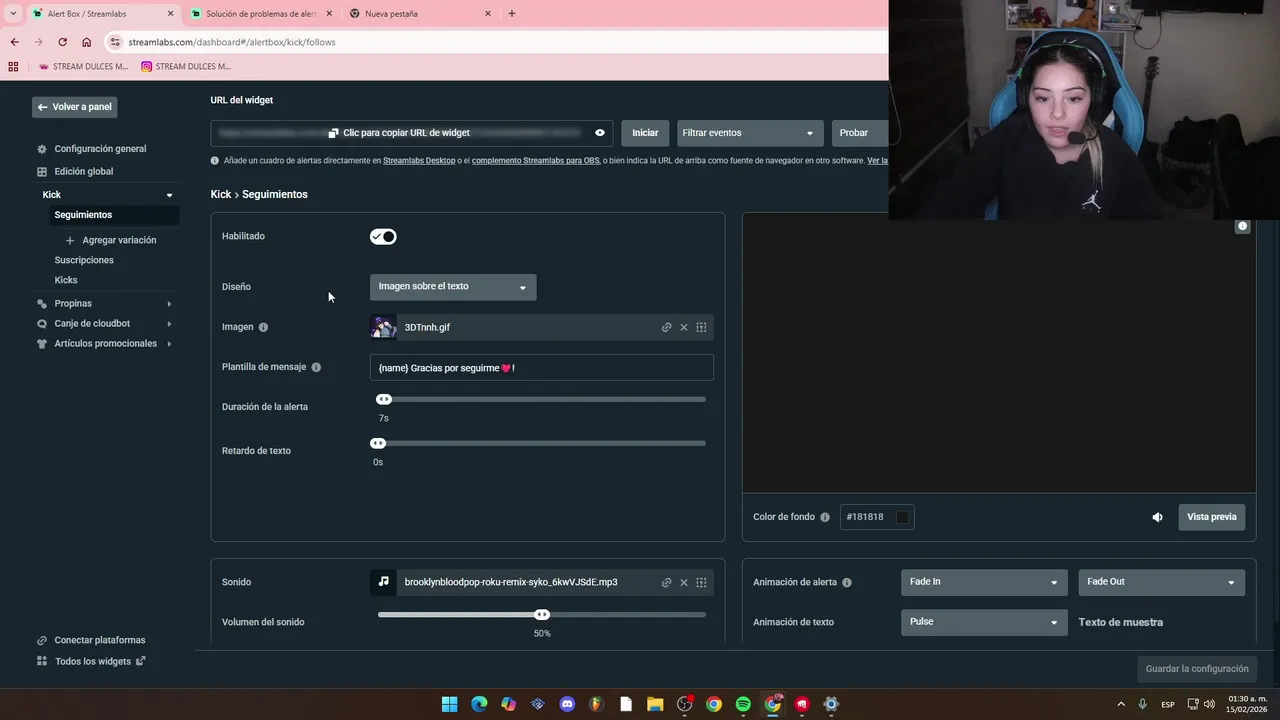The width and height of the screenshot is (1280, 720).
Task: Switch to Nueva pestaña tab
Action: (x=420, y=14)
